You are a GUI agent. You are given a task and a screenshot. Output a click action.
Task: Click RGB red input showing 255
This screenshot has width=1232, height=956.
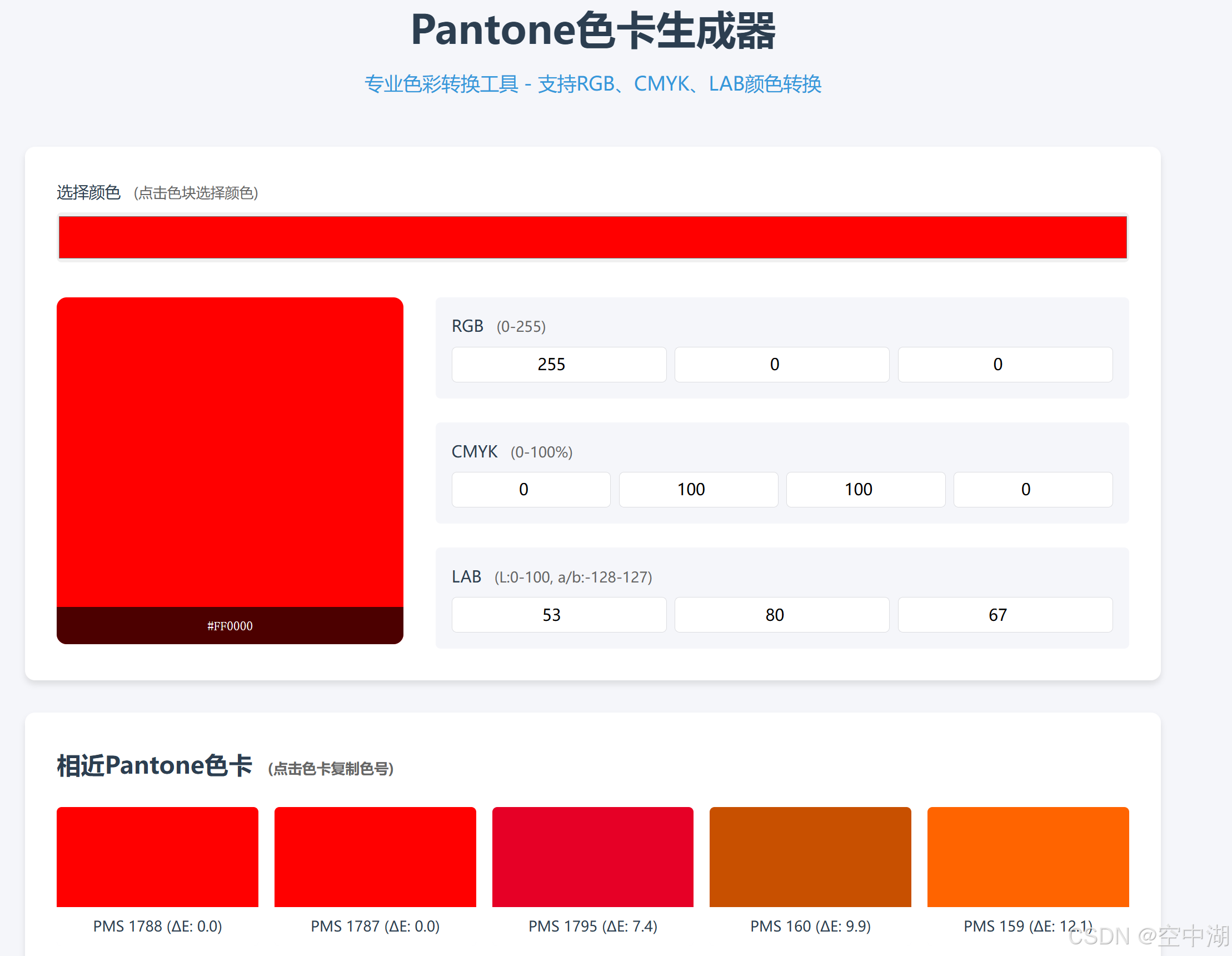click(x=558, y=365)
